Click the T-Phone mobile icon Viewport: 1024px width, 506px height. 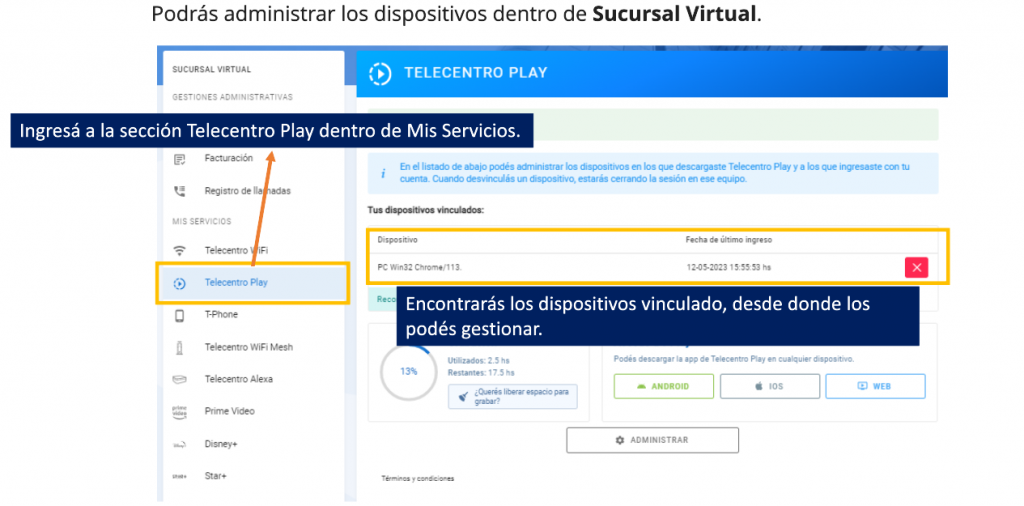[179, 315]
